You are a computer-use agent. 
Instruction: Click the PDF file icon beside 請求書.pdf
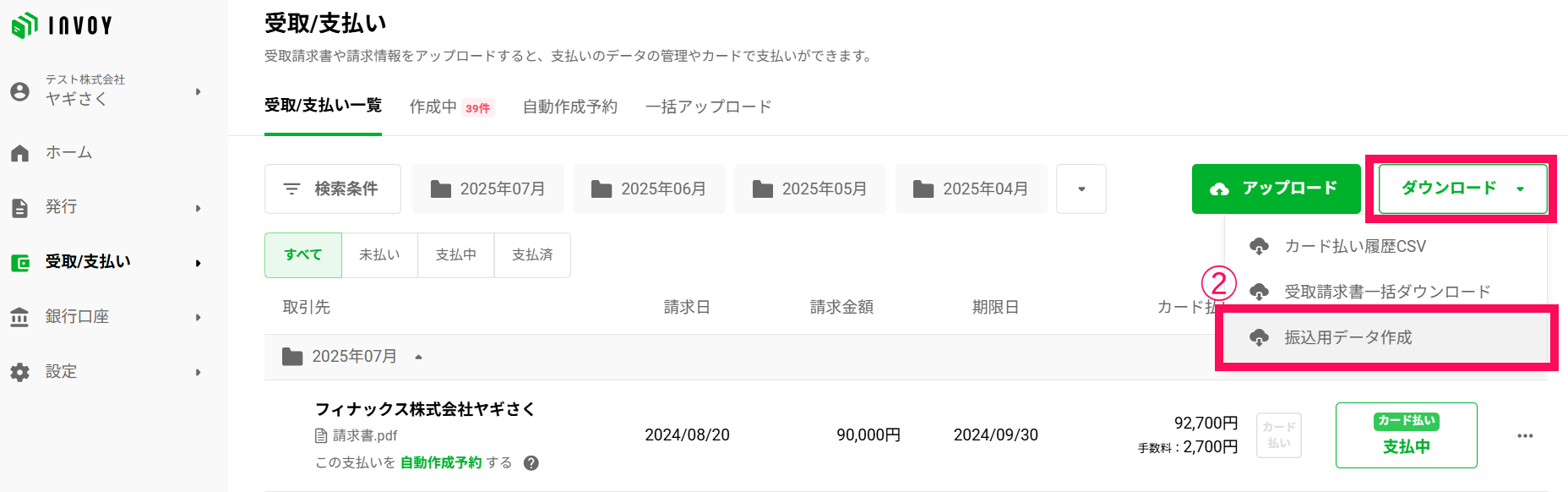[321, 436]
